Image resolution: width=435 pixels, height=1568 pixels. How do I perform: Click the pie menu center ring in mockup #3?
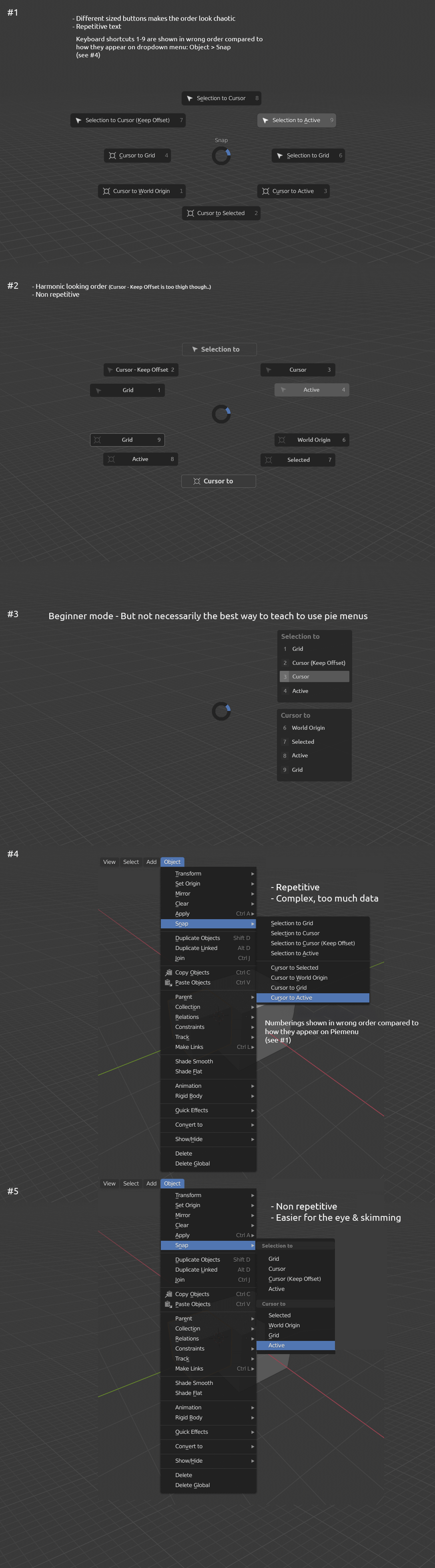click(x=221, y=711)
